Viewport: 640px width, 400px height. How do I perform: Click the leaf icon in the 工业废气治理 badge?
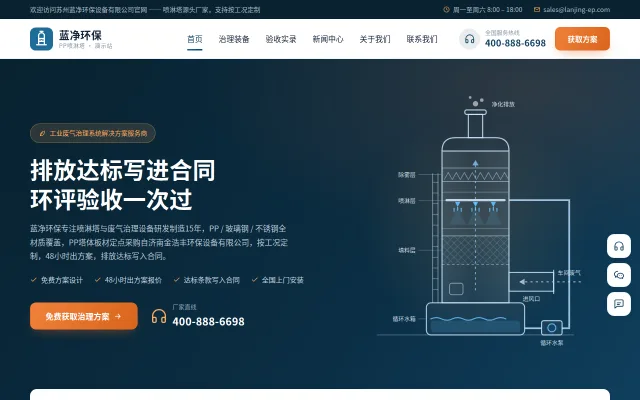(x=42, y=133)
